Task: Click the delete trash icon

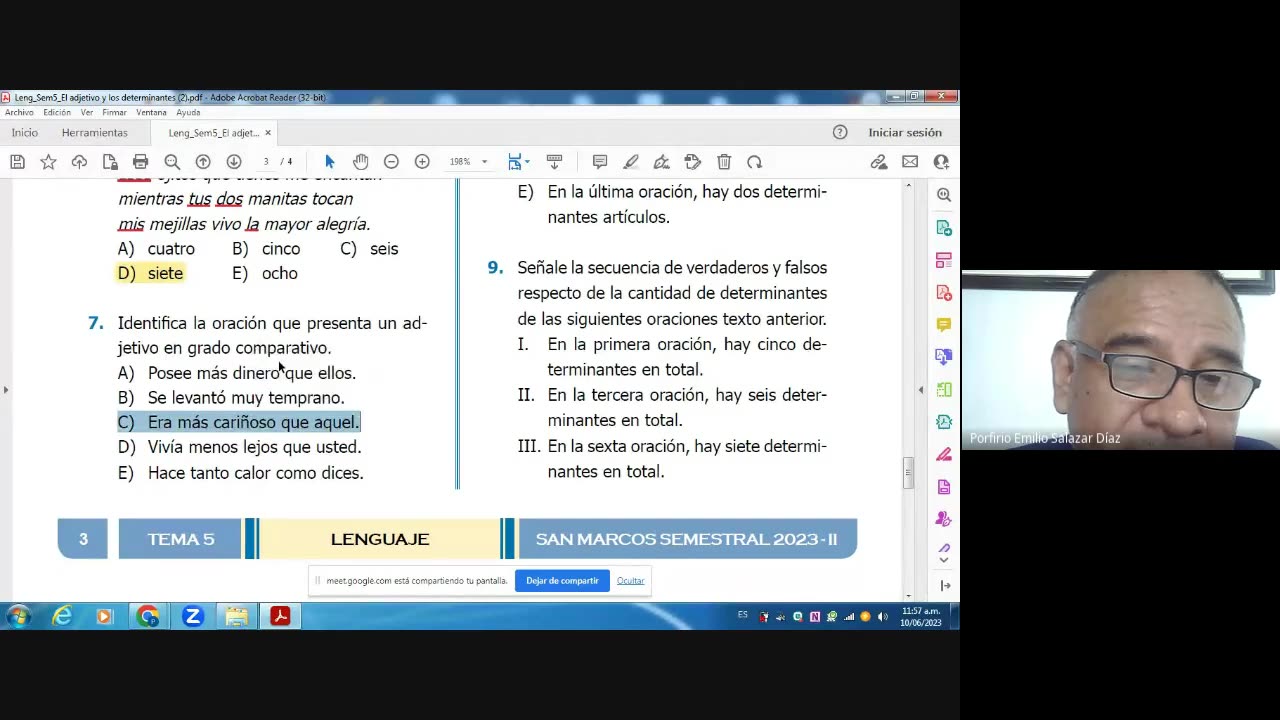Action: [x=724, y=162]
